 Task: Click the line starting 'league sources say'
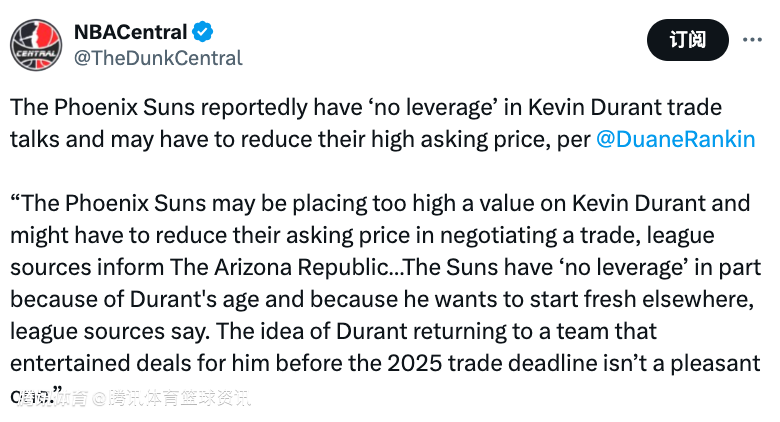coord(333,331)
